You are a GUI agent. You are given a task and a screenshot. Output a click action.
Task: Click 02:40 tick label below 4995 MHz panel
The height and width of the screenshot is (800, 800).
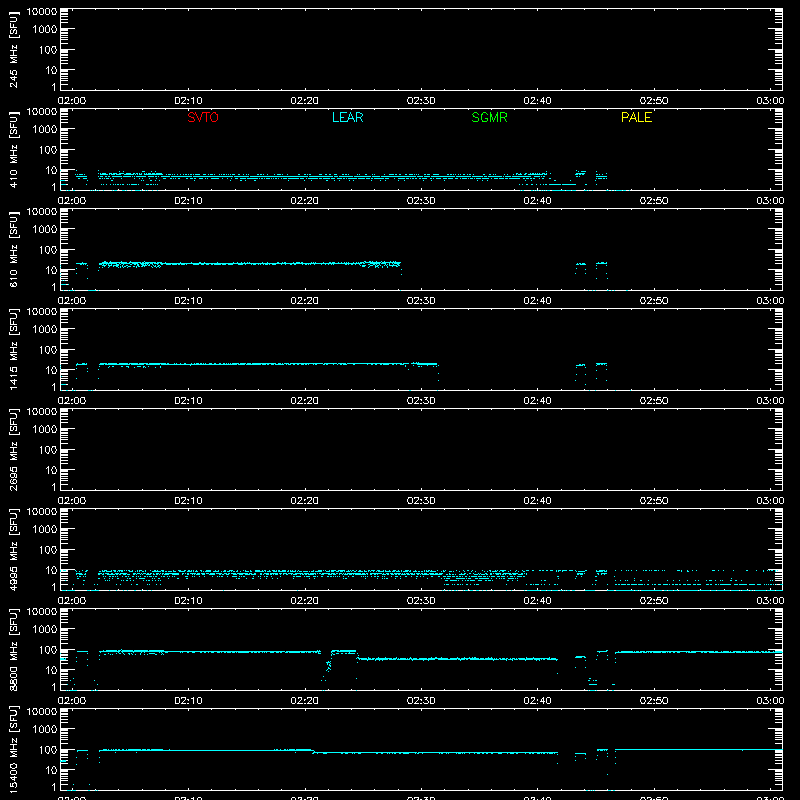(x=537, y=601)
